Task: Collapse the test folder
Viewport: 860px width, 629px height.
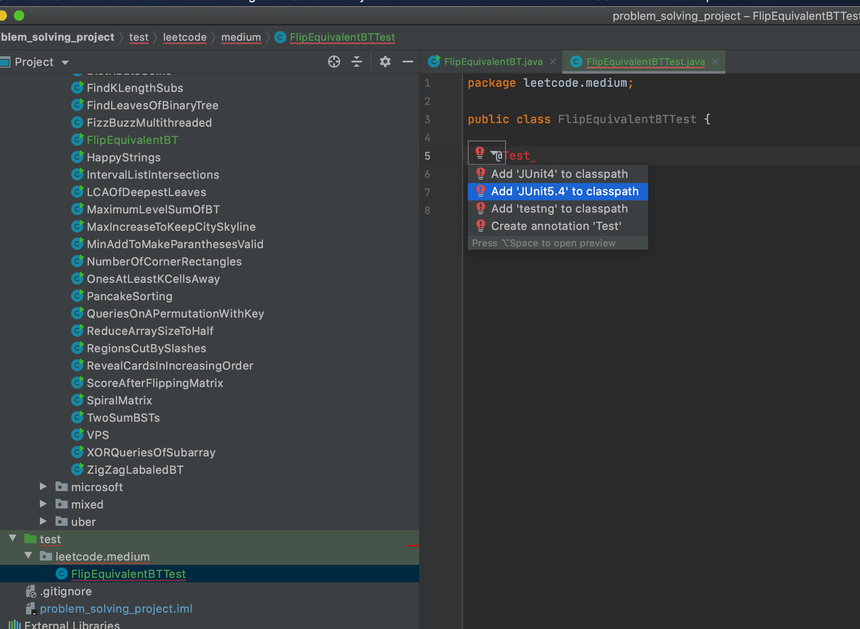Action: point(13,539)
